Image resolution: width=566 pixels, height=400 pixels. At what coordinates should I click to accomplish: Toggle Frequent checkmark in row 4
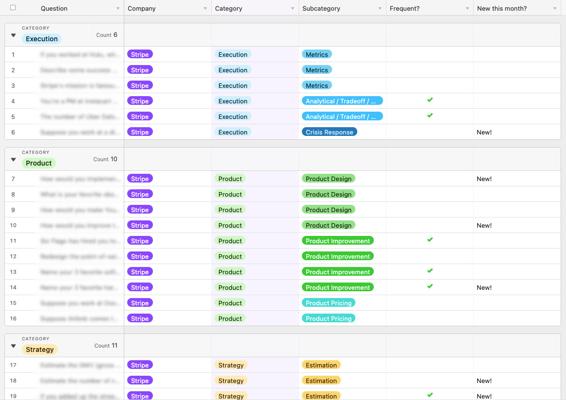click(430, 100)
